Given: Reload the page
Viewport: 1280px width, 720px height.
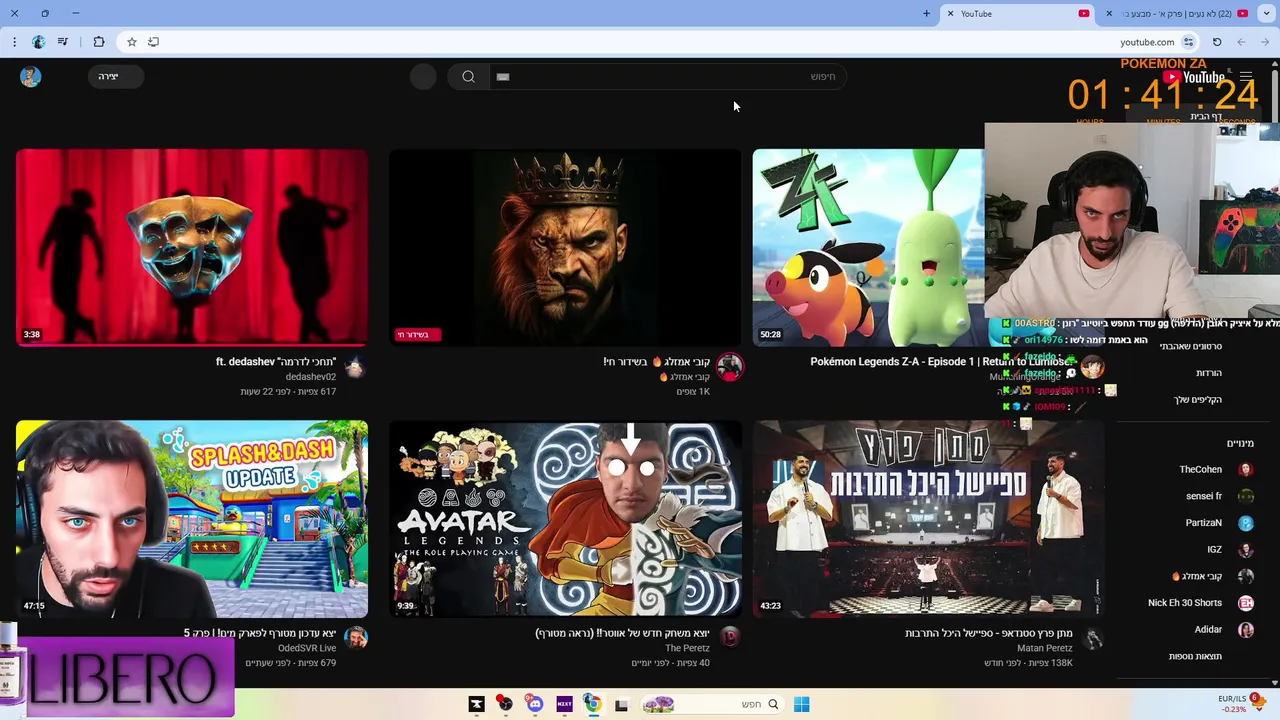Looking at the screenshot, I should 1217,42.
